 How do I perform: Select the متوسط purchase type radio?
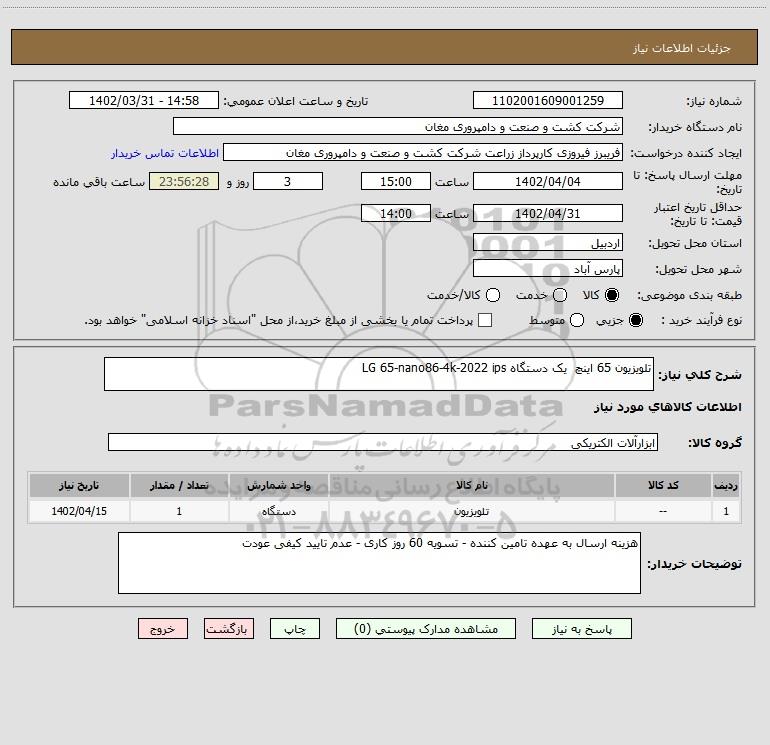pos(577,320)
